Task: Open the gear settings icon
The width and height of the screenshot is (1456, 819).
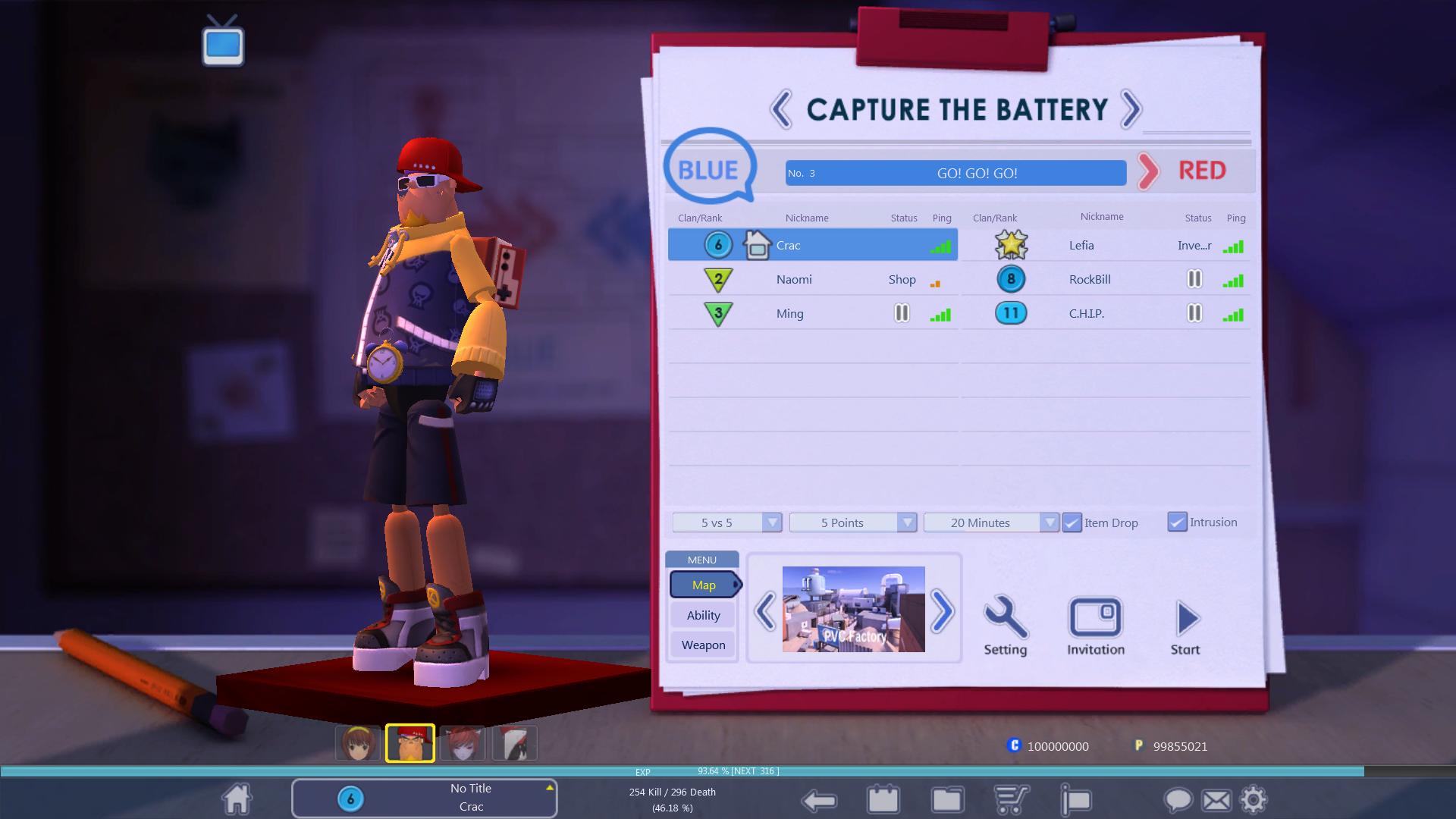Action: 1253,799
